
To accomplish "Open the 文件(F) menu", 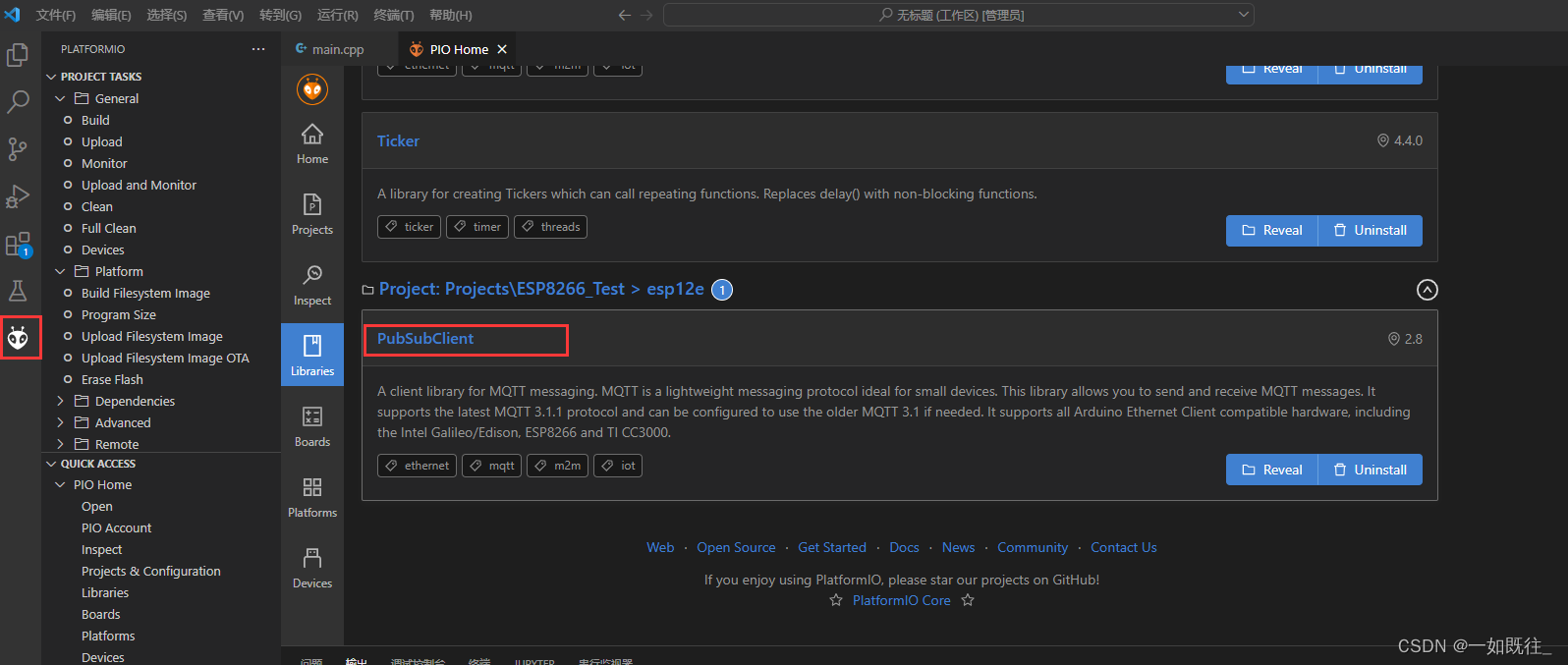I will coord(56,15).
